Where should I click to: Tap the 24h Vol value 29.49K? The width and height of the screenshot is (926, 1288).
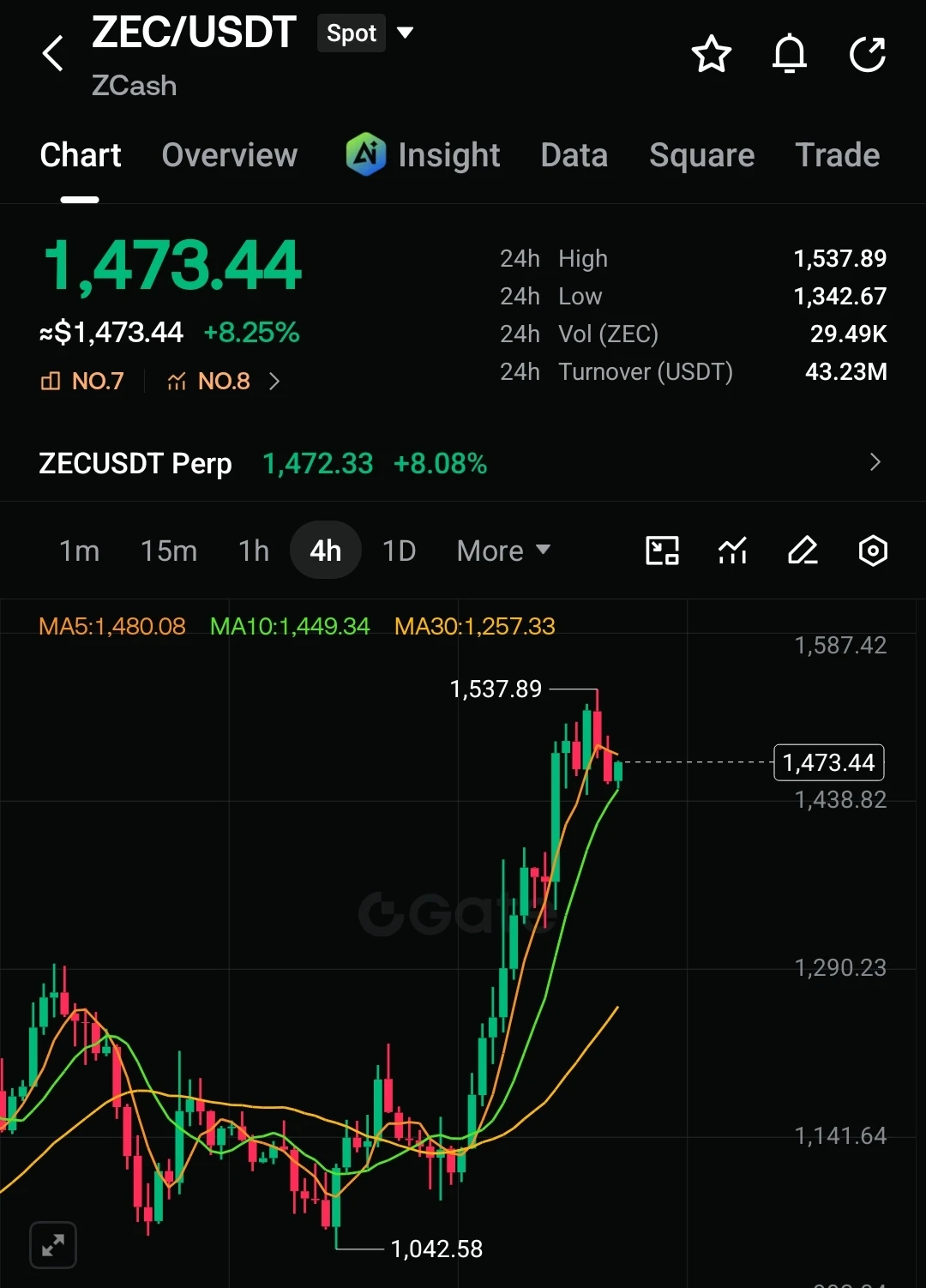[849, 334]
